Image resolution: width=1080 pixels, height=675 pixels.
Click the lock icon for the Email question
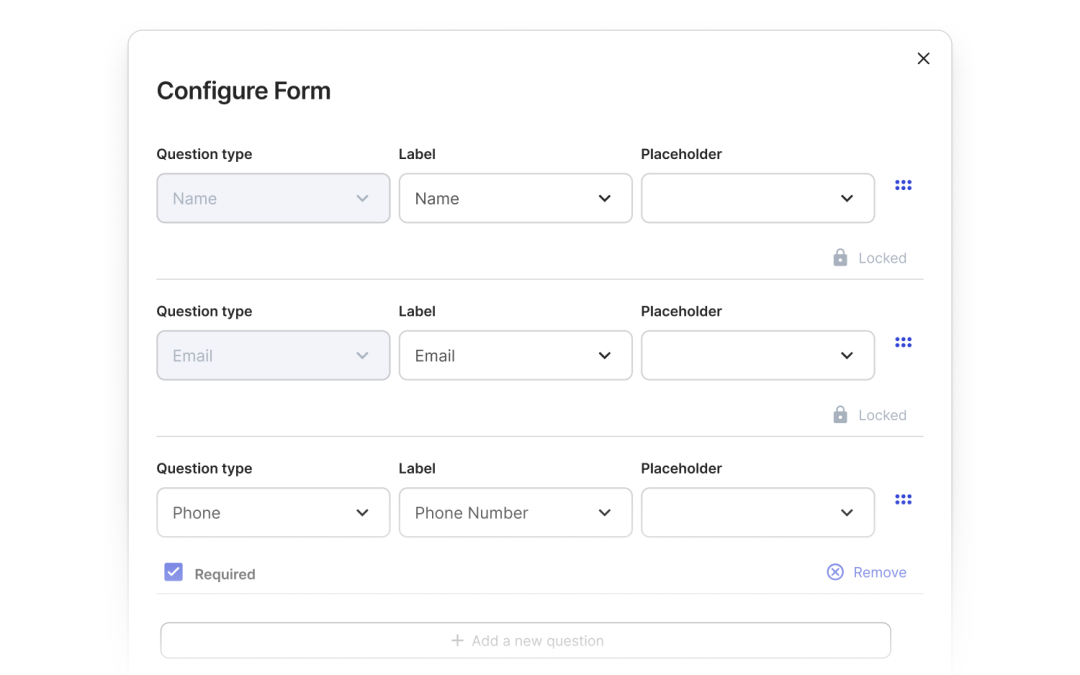840,414
